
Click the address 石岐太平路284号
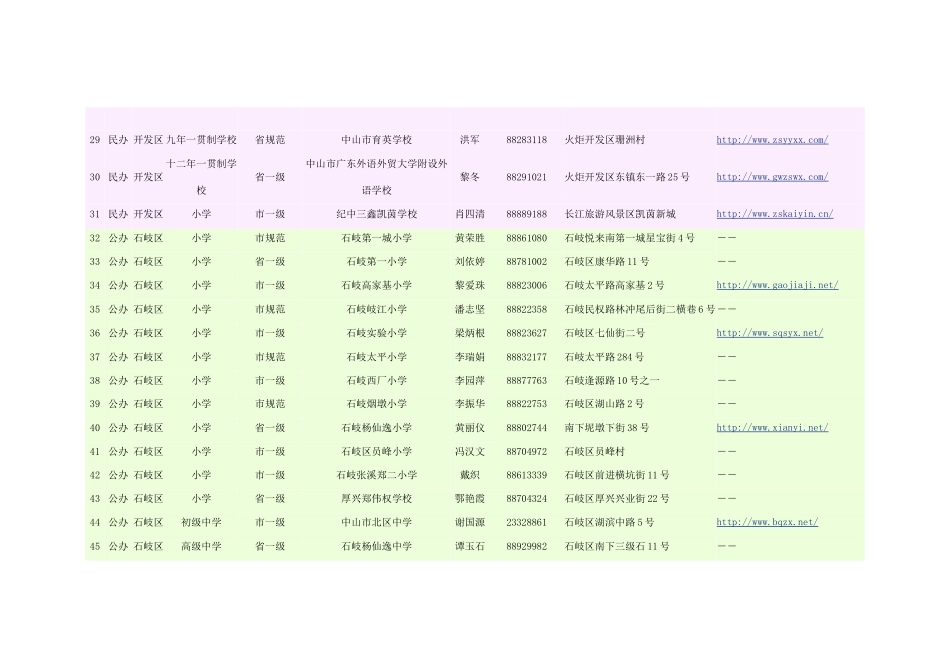[604, 358]
